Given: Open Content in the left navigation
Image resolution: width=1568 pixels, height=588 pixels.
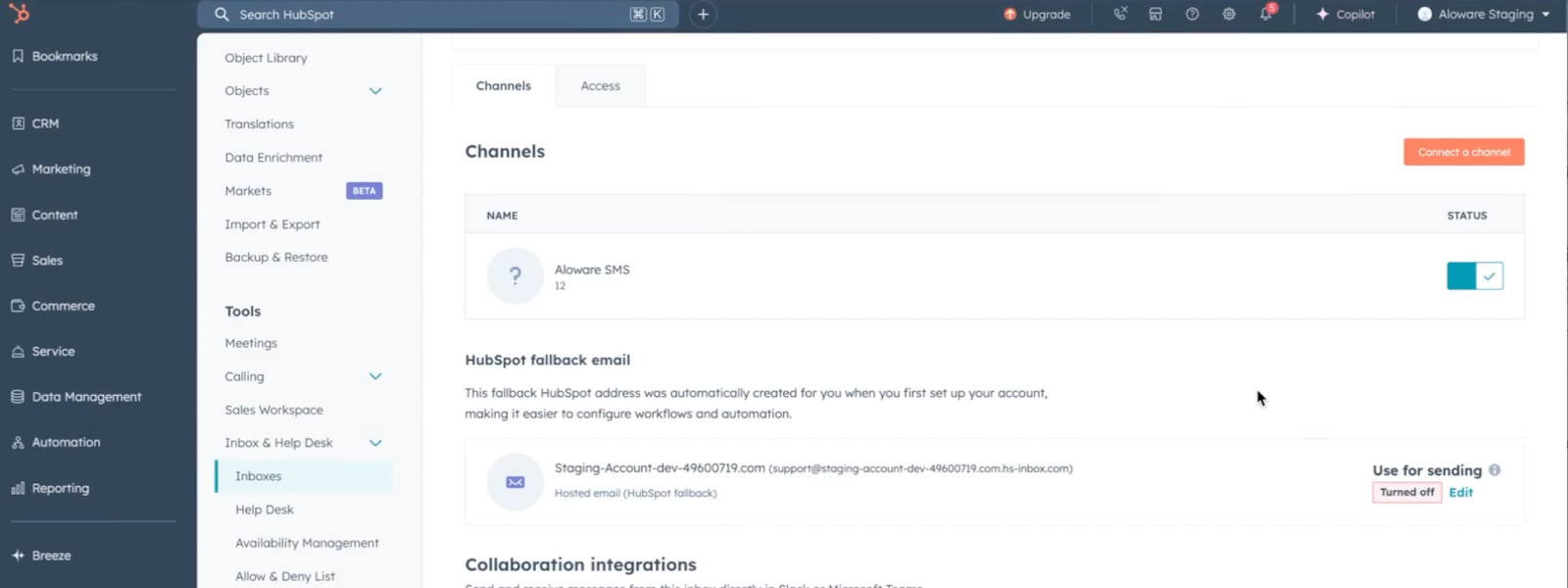Looking at the screenshot, I should pos(44,215).
